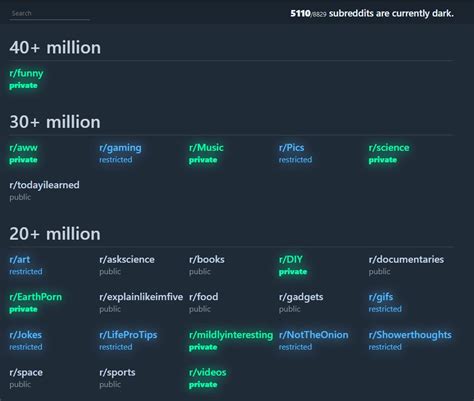
Task: Visit the r/askscience subreddit
Action: [x=127, y=259]
